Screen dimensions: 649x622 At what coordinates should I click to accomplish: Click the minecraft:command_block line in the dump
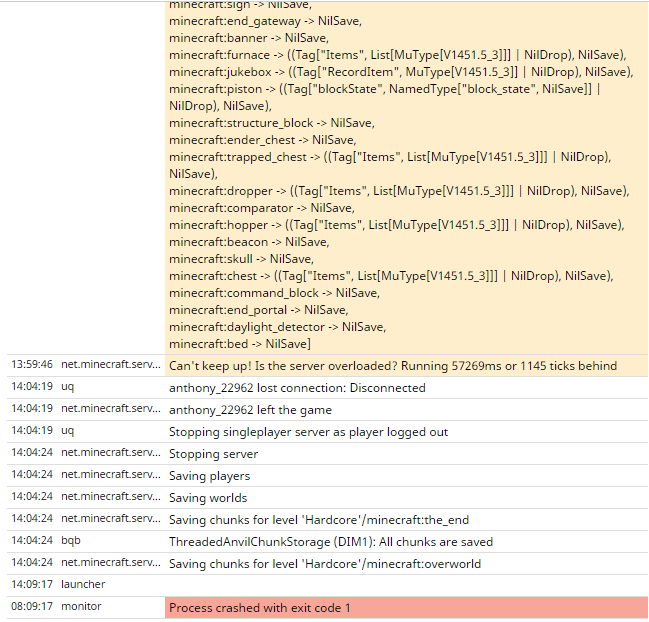click(x=274, y=293)
